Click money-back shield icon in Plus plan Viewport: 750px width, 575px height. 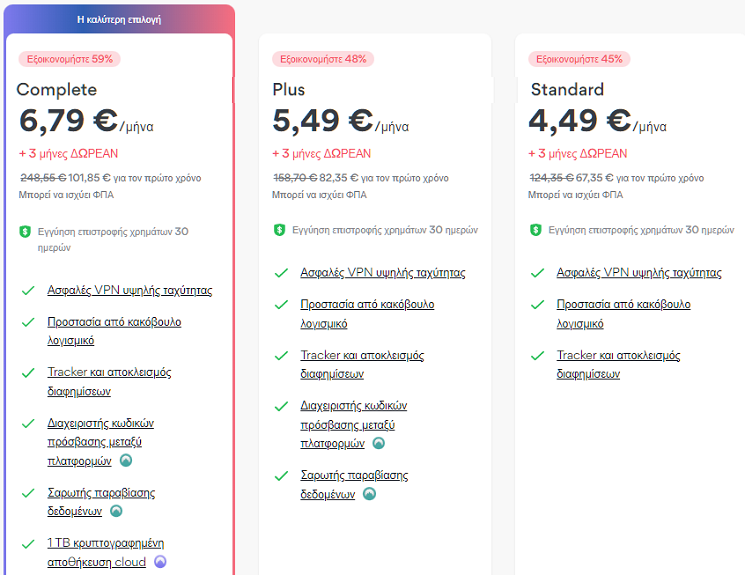pyautogui.click(x=279, y=230)
